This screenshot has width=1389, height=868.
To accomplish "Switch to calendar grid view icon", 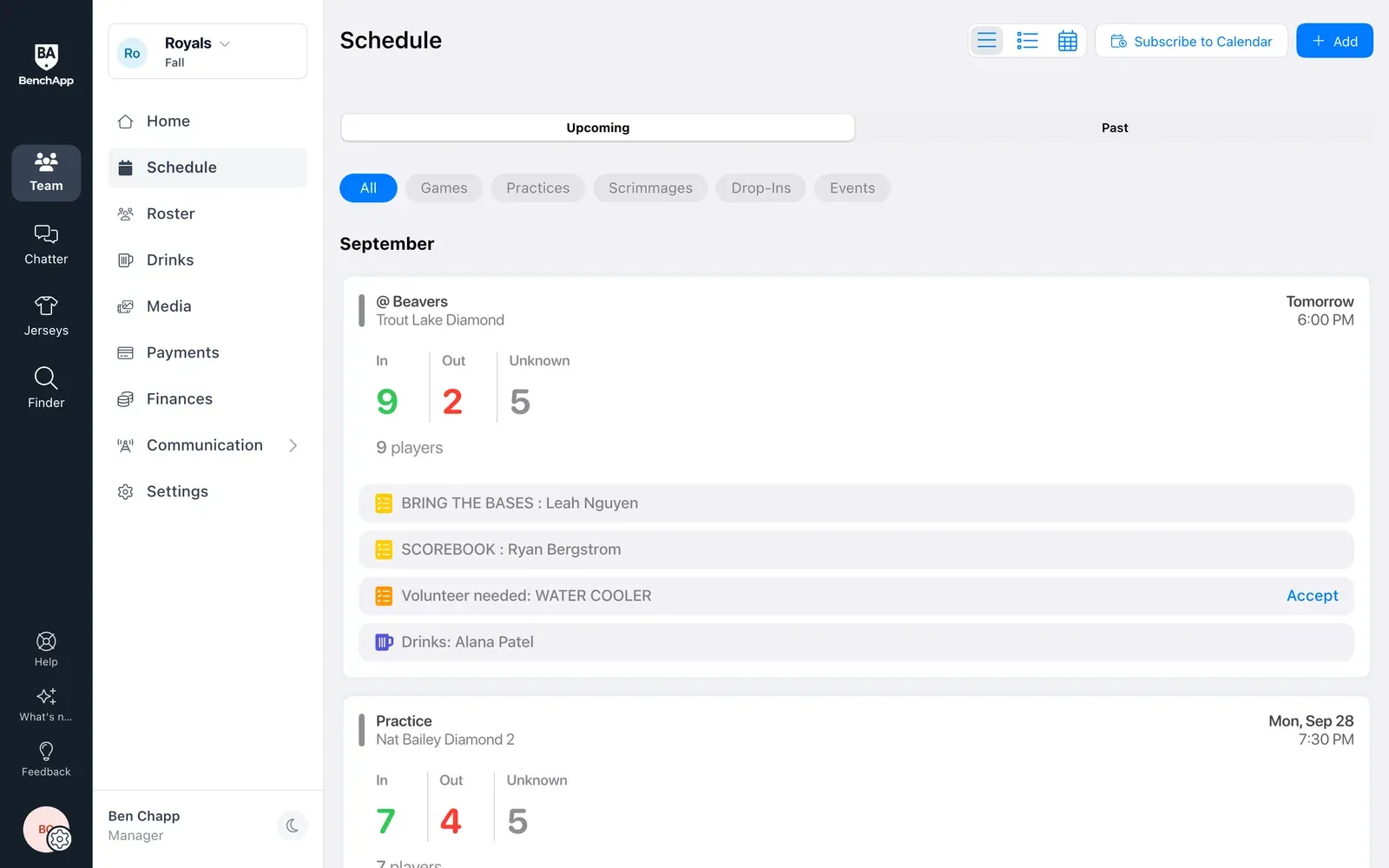I will click(x=1068, y=41).
